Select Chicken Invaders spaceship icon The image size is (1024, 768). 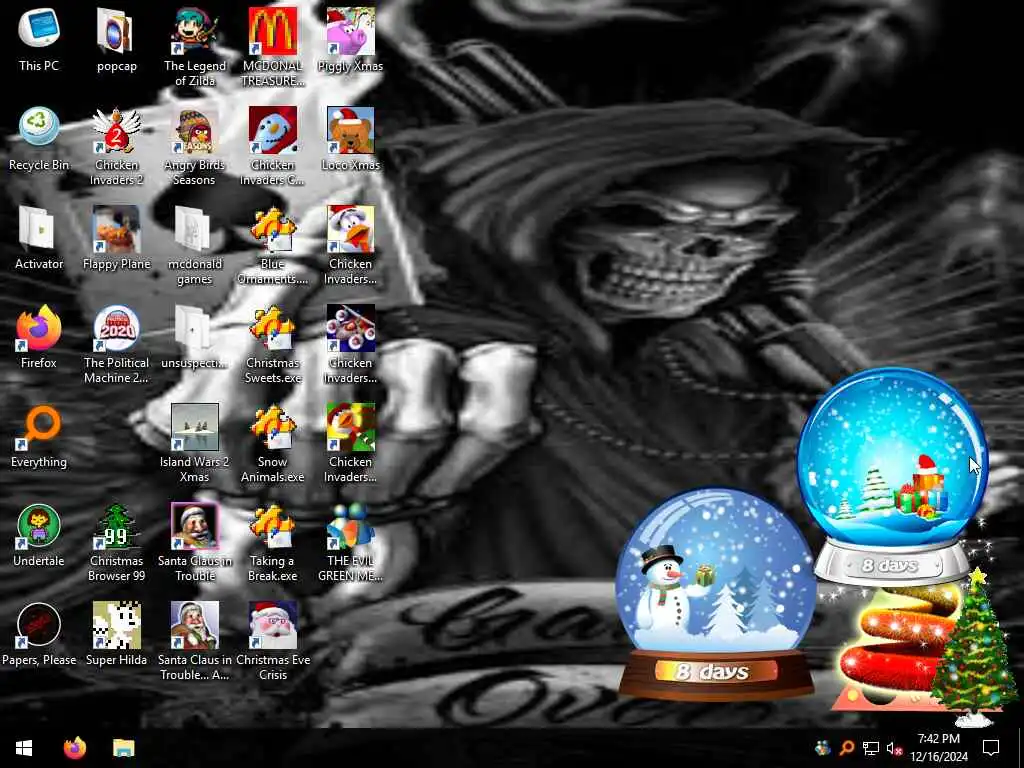point(350,345)
